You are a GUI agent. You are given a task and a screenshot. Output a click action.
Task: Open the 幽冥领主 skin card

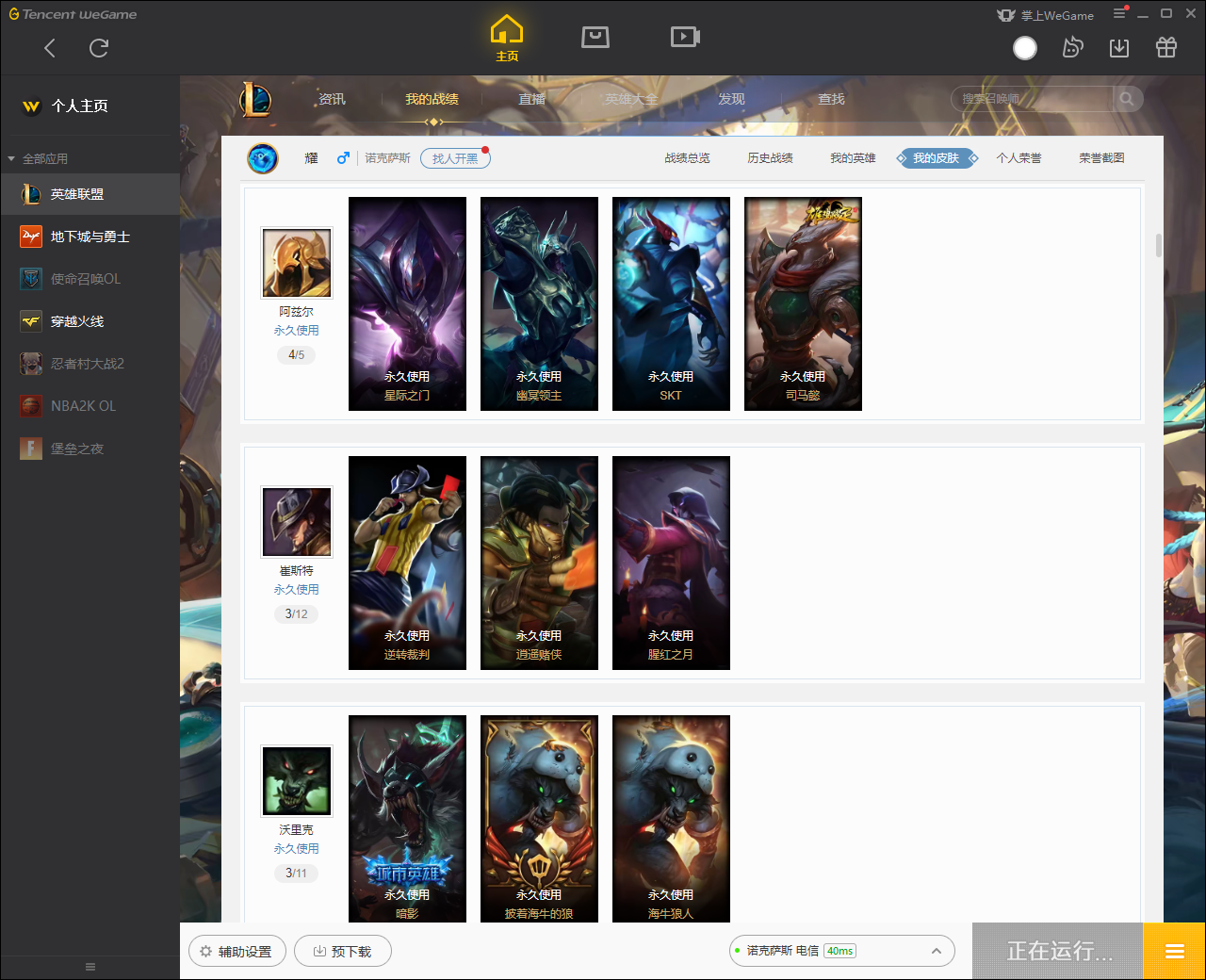click(x=539, y=303)
